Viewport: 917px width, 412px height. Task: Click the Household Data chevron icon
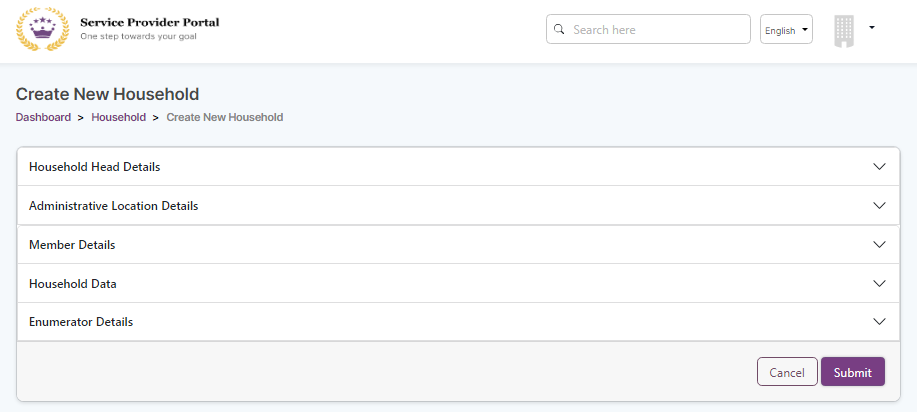pos(879,284)
